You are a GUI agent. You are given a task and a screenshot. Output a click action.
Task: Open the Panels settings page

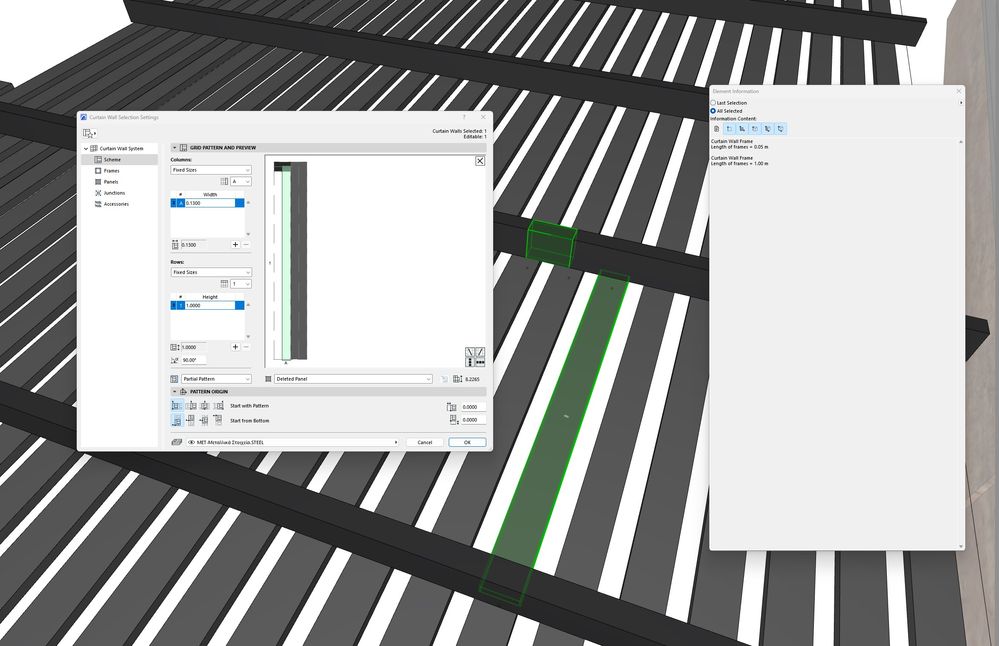pyautogui.click(x=99, y=182)
